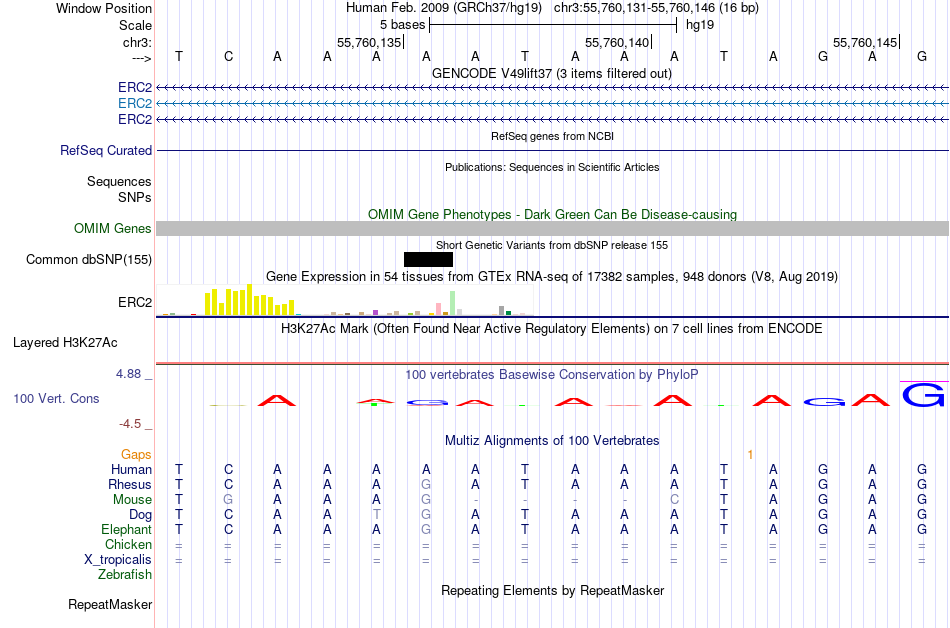Click the Elephant species label

(x=127, y=529)
